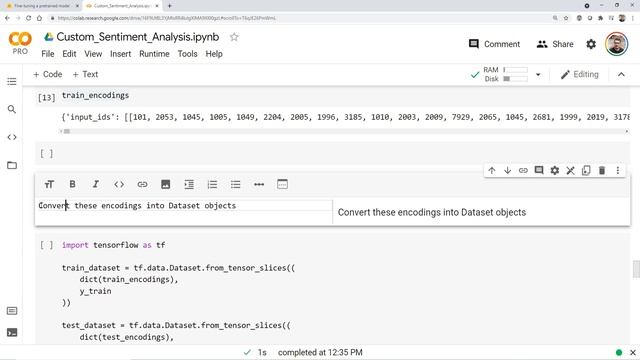Toggle markdown preview layout icon
The height and width of the screenshot is (360, 640).
coord(282,184)
